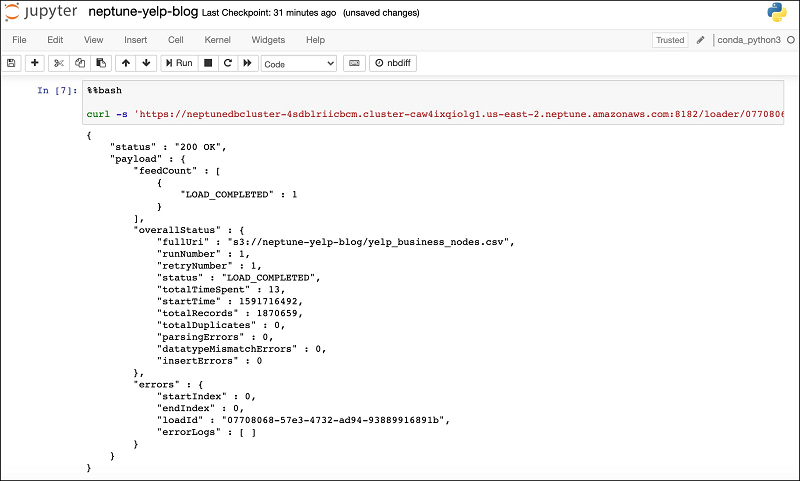Click the loadId value output line
Screen dimensions: 800x481
(x=303, y=420)
